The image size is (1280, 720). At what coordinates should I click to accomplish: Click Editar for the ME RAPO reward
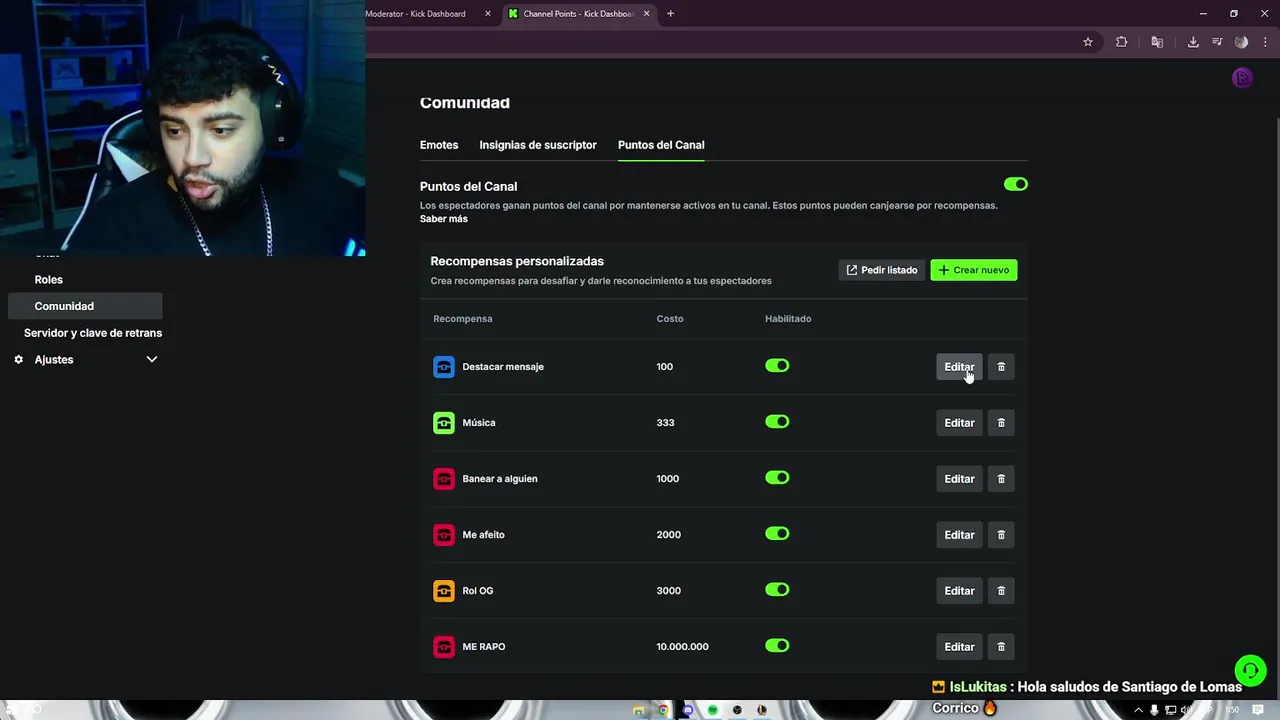coord(959,647)
